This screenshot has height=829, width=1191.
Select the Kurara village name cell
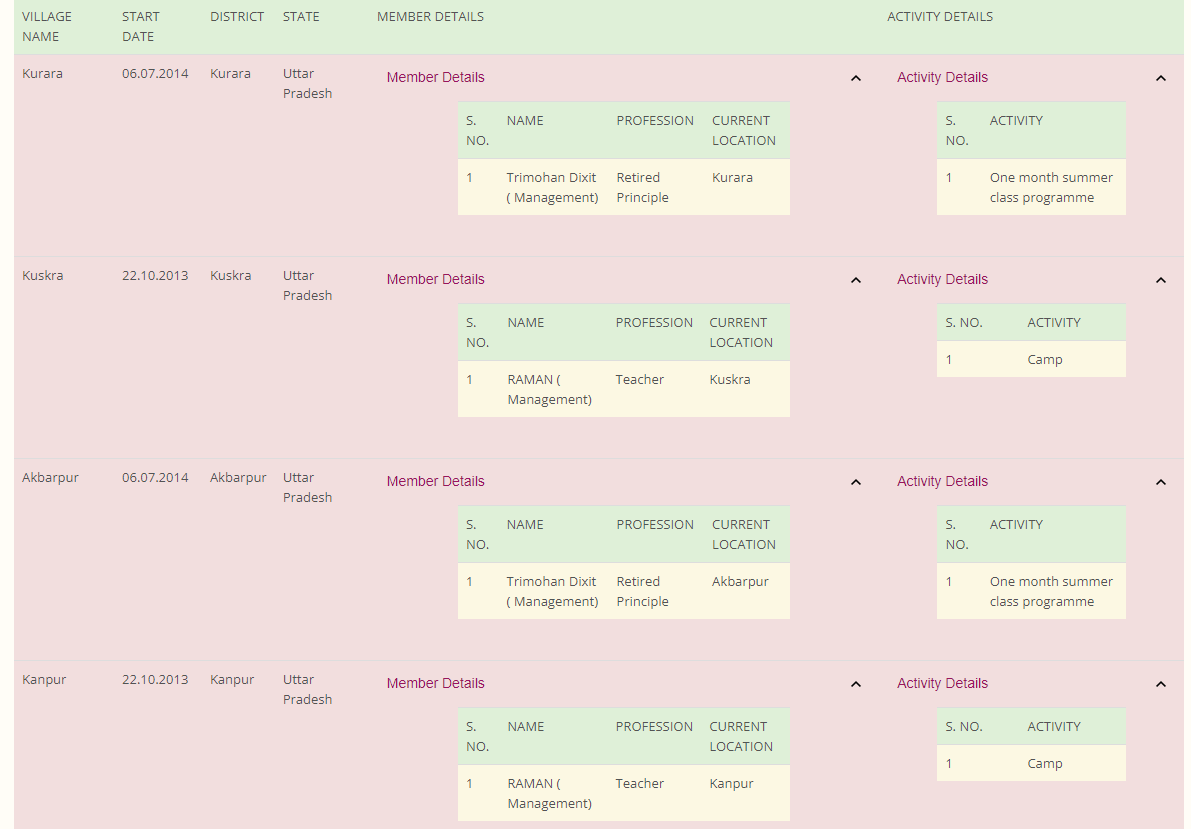coord(42,74)
